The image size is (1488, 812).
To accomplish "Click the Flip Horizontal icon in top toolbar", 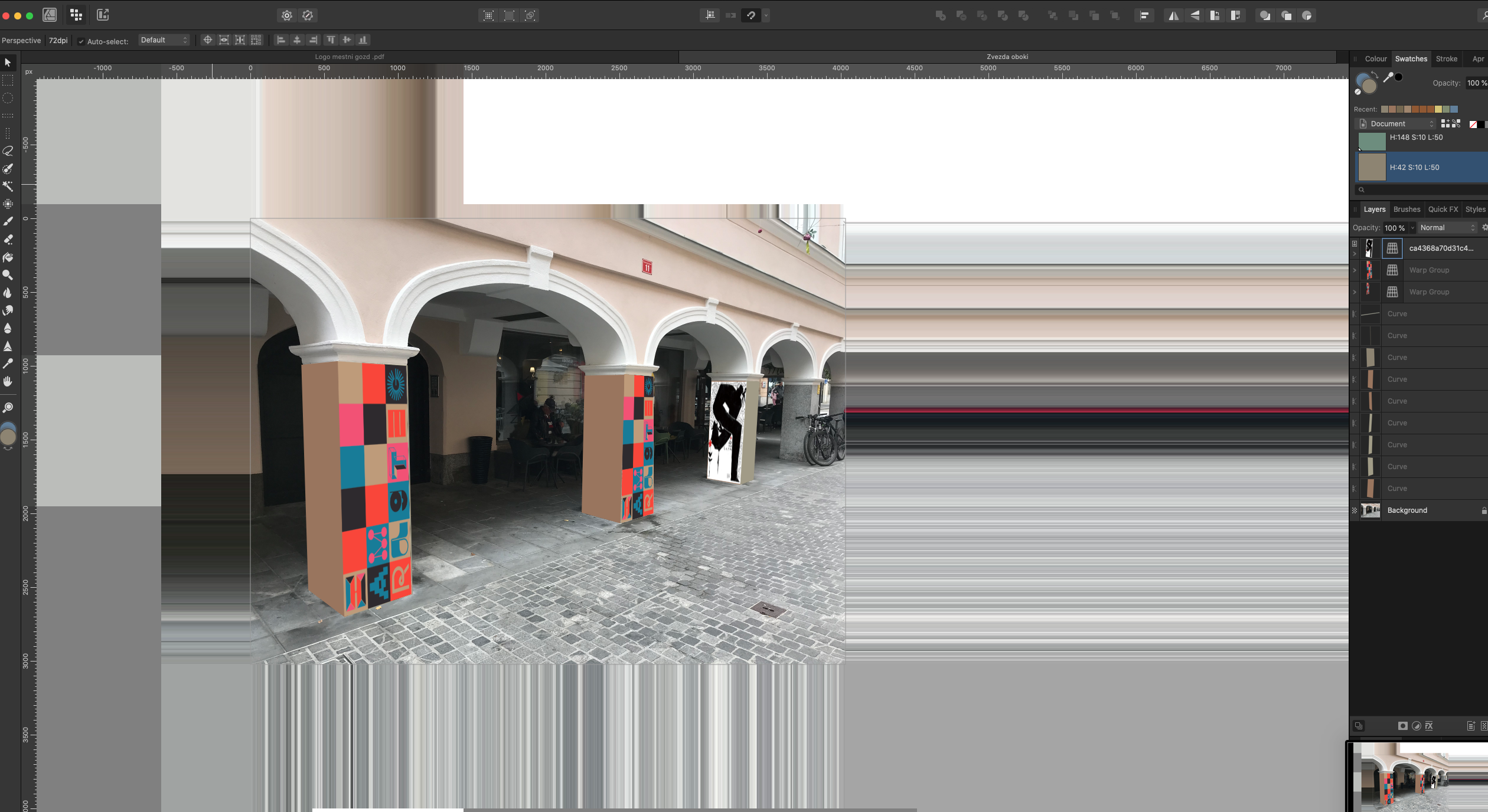I will tap(1173, 15).
